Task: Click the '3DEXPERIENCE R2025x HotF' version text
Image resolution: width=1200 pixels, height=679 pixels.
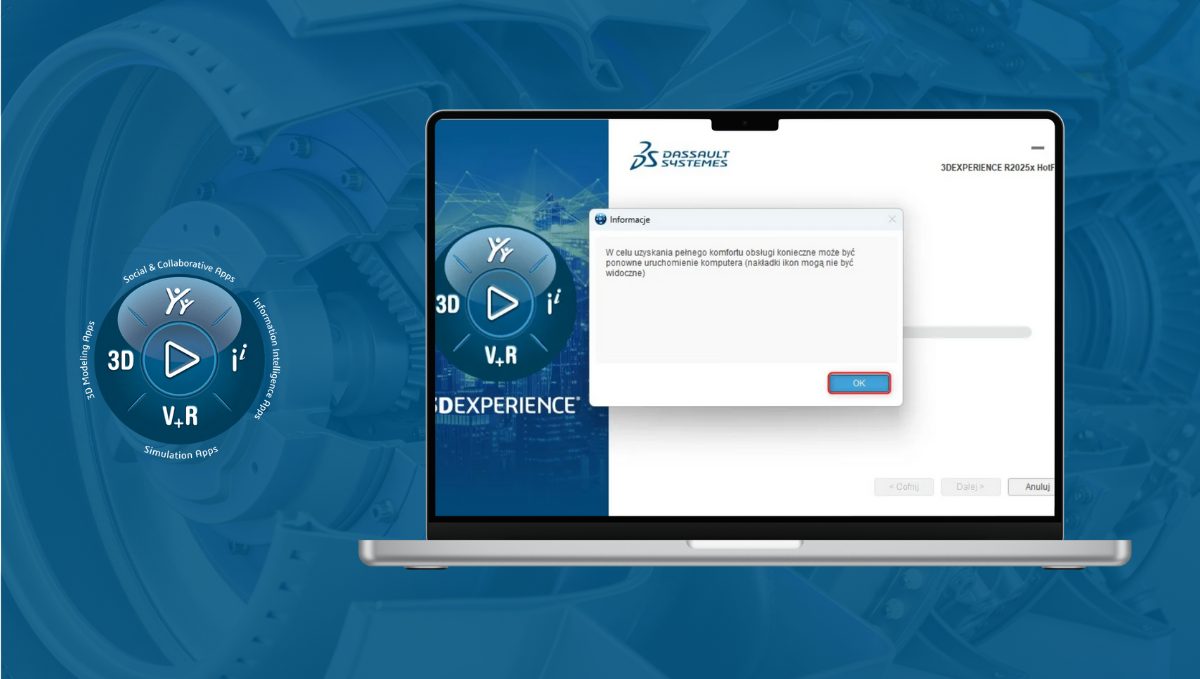Action: [x=997, y=168]
